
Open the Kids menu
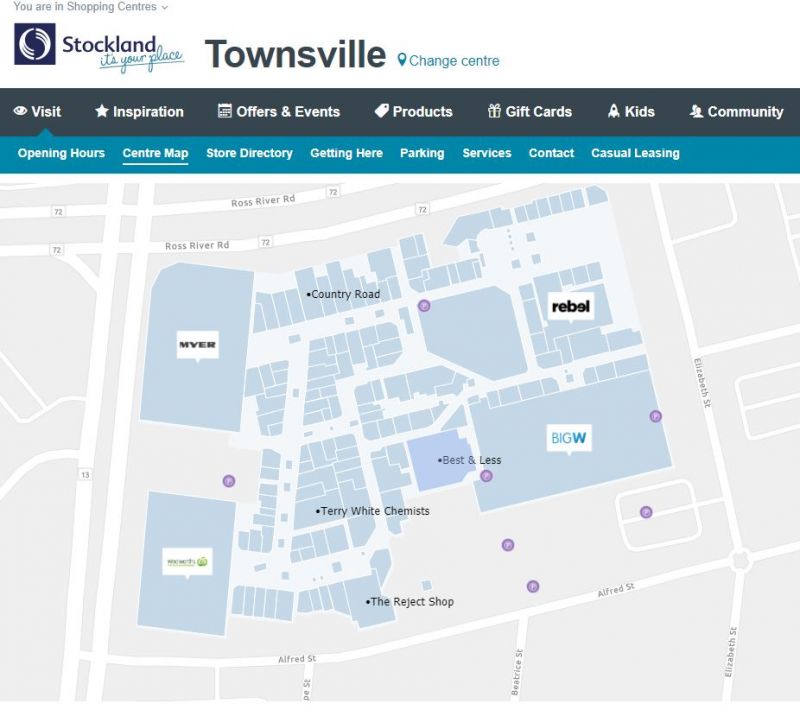[631, 111]
